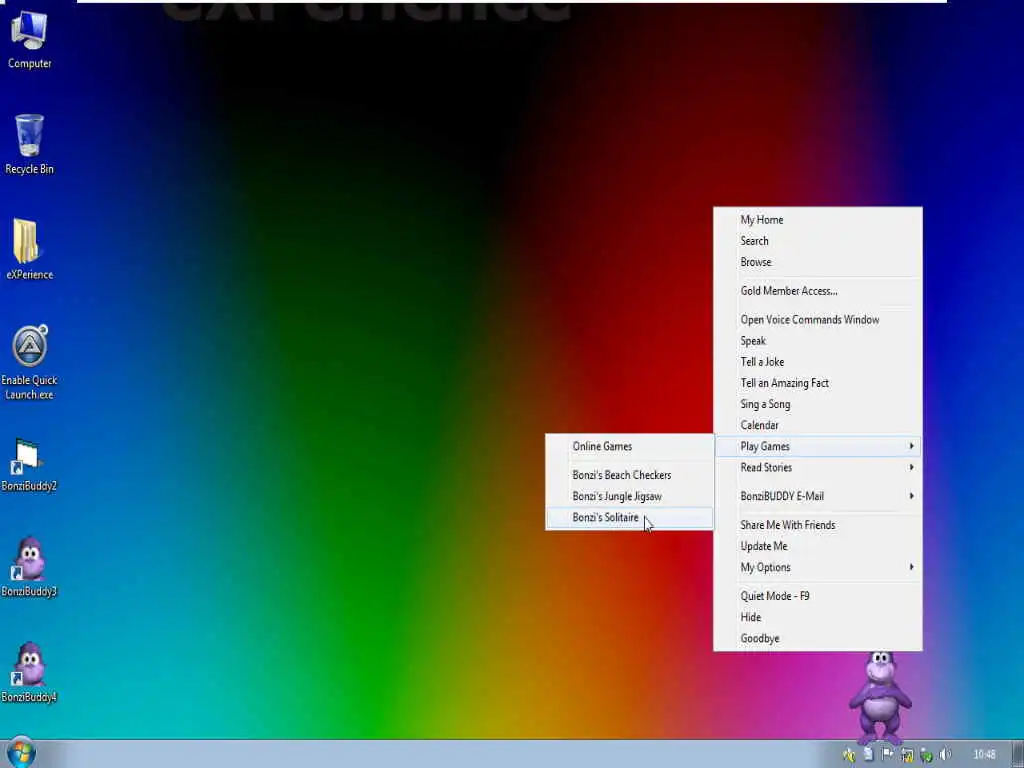
Task: Choose Sing a Song
Action: [818, 404]
